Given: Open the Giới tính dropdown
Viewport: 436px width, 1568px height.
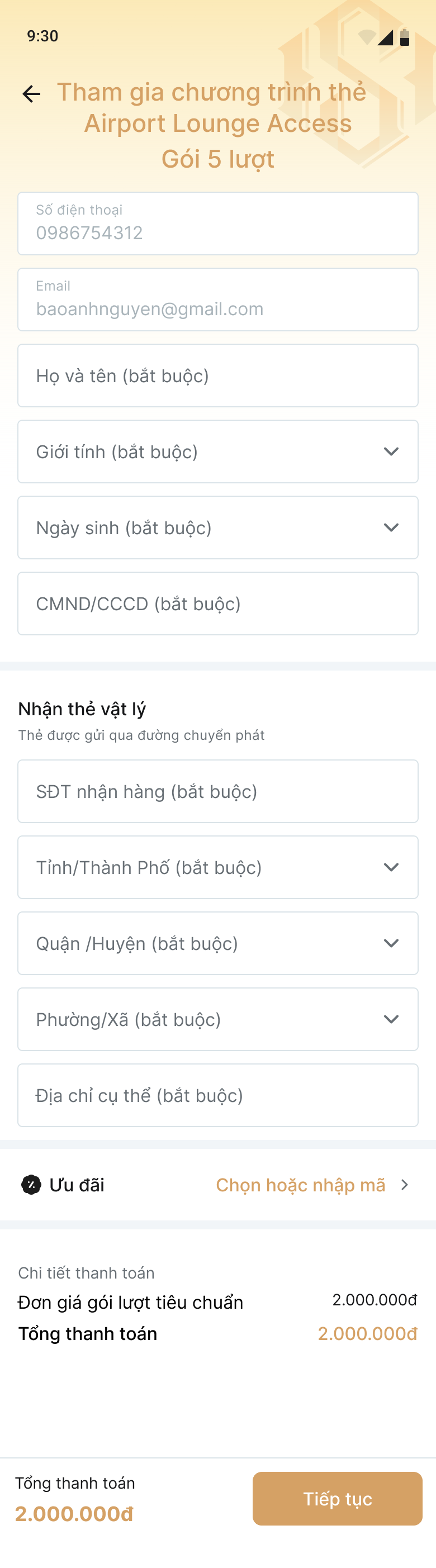Looking at the screenshot, I should coord(218,452).
